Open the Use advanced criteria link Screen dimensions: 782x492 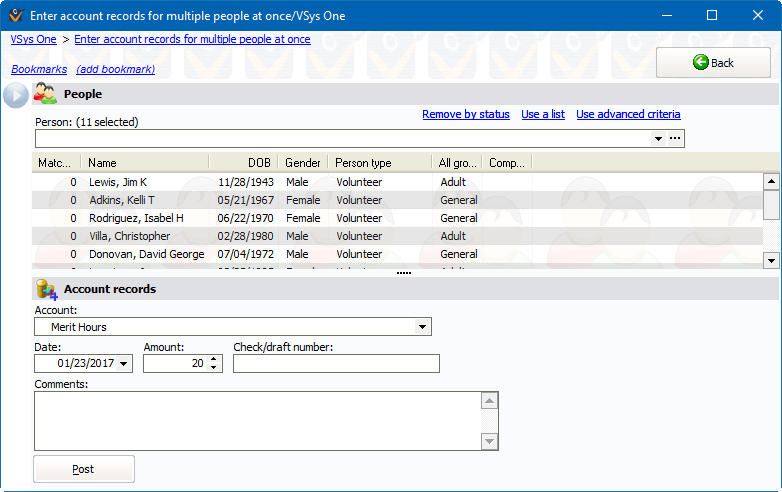[628, 114]
